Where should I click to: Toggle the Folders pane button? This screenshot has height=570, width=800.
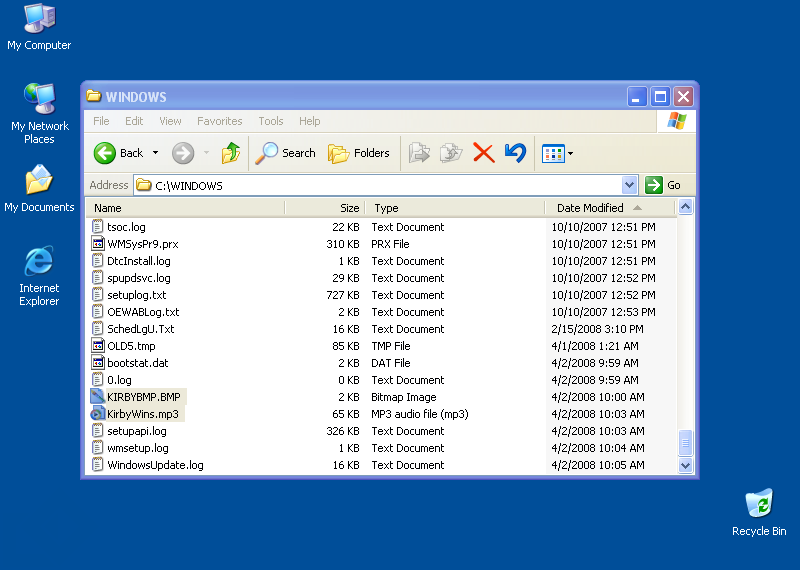358,153
